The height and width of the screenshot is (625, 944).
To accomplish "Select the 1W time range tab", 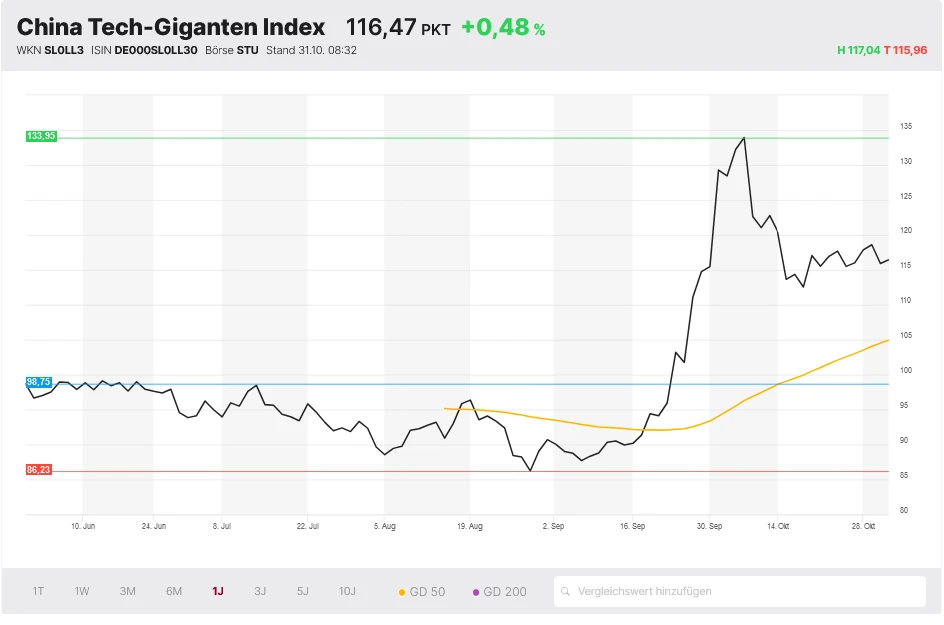I will 81,591.
